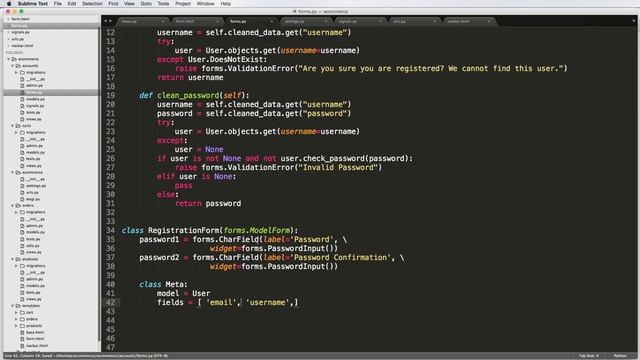The image size is (640, 360).
Task: Click the wsgi.py file icon
Action: [22, 199]
